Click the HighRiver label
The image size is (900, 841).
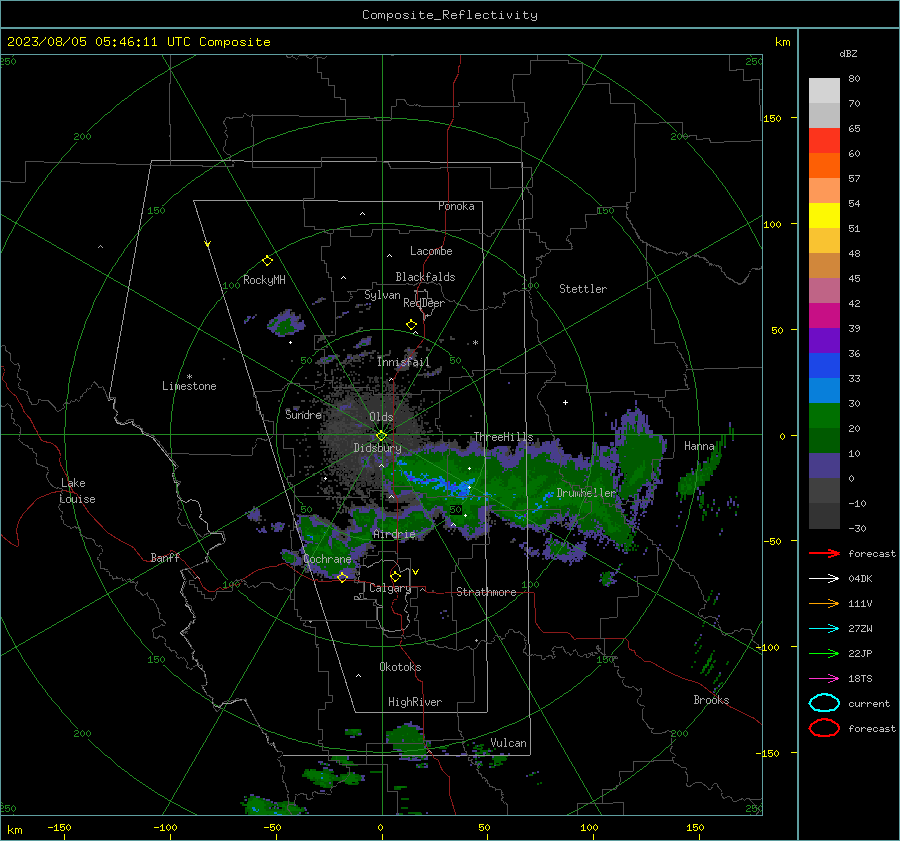pos(415,703)
